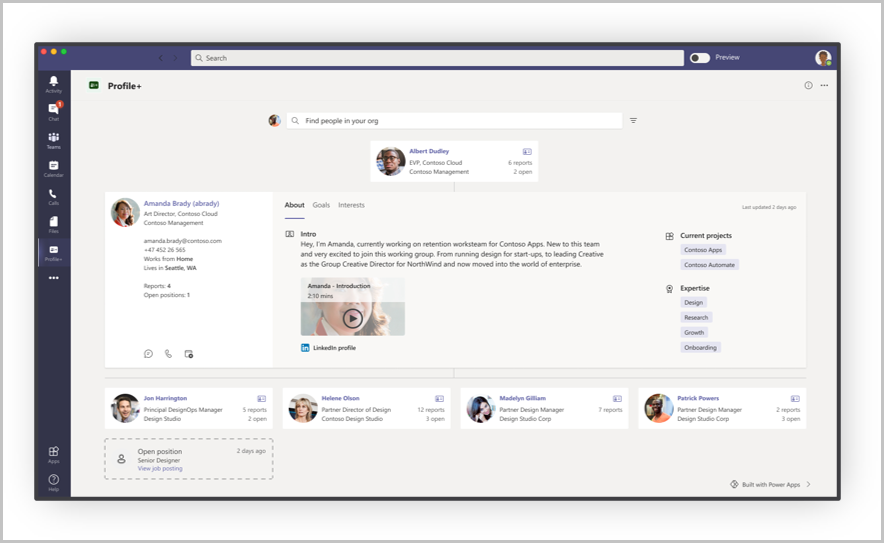
Task: Toggle the Preview switch
Action: pos(700,58)
